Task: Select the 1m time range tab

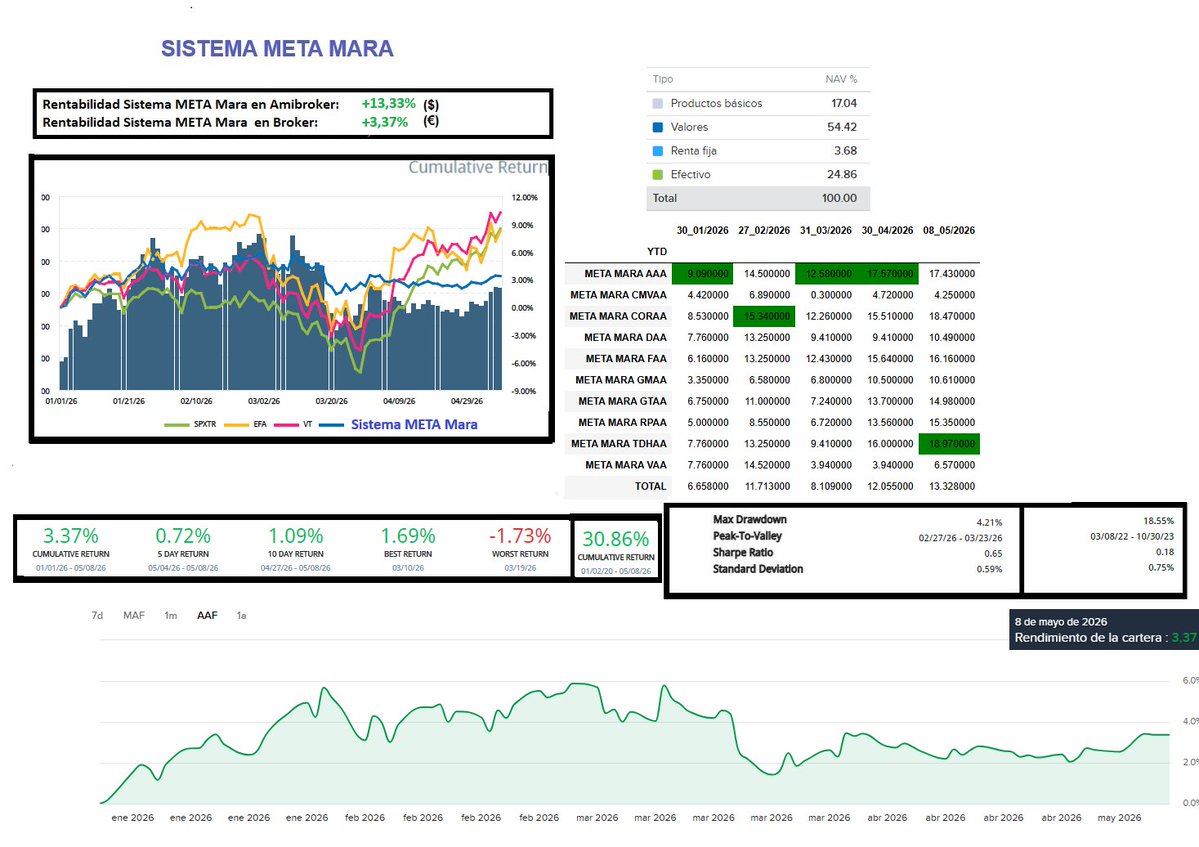Action: click(x=171, y=615)
